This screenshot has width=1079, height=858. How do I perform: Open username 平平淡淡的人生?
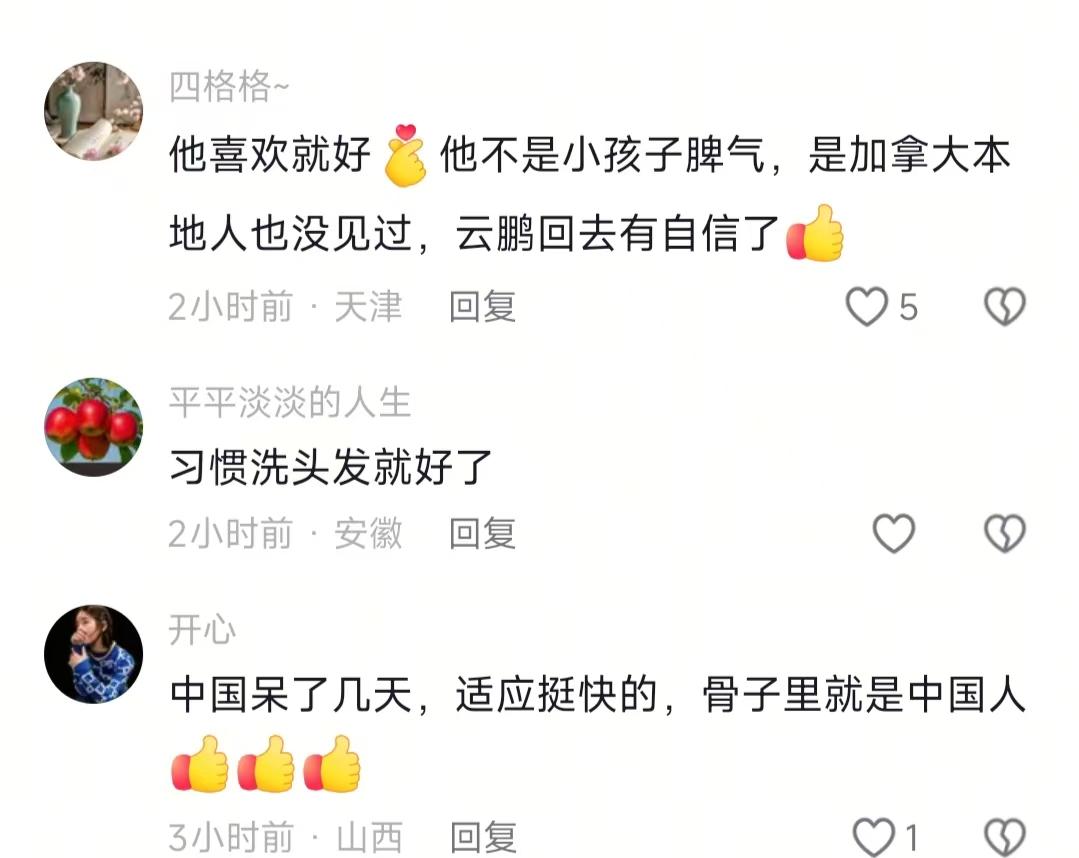[x=290, y=403]
